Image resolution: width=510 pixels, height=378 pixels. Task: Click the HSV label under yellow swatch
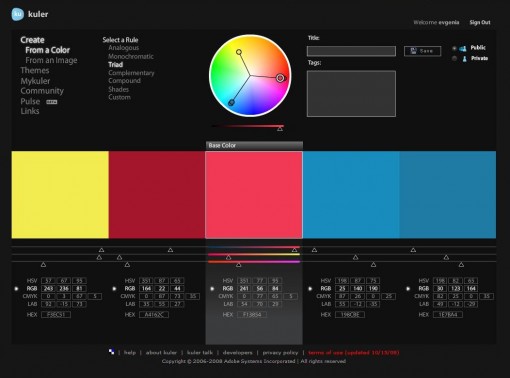(x=32, y=281)
